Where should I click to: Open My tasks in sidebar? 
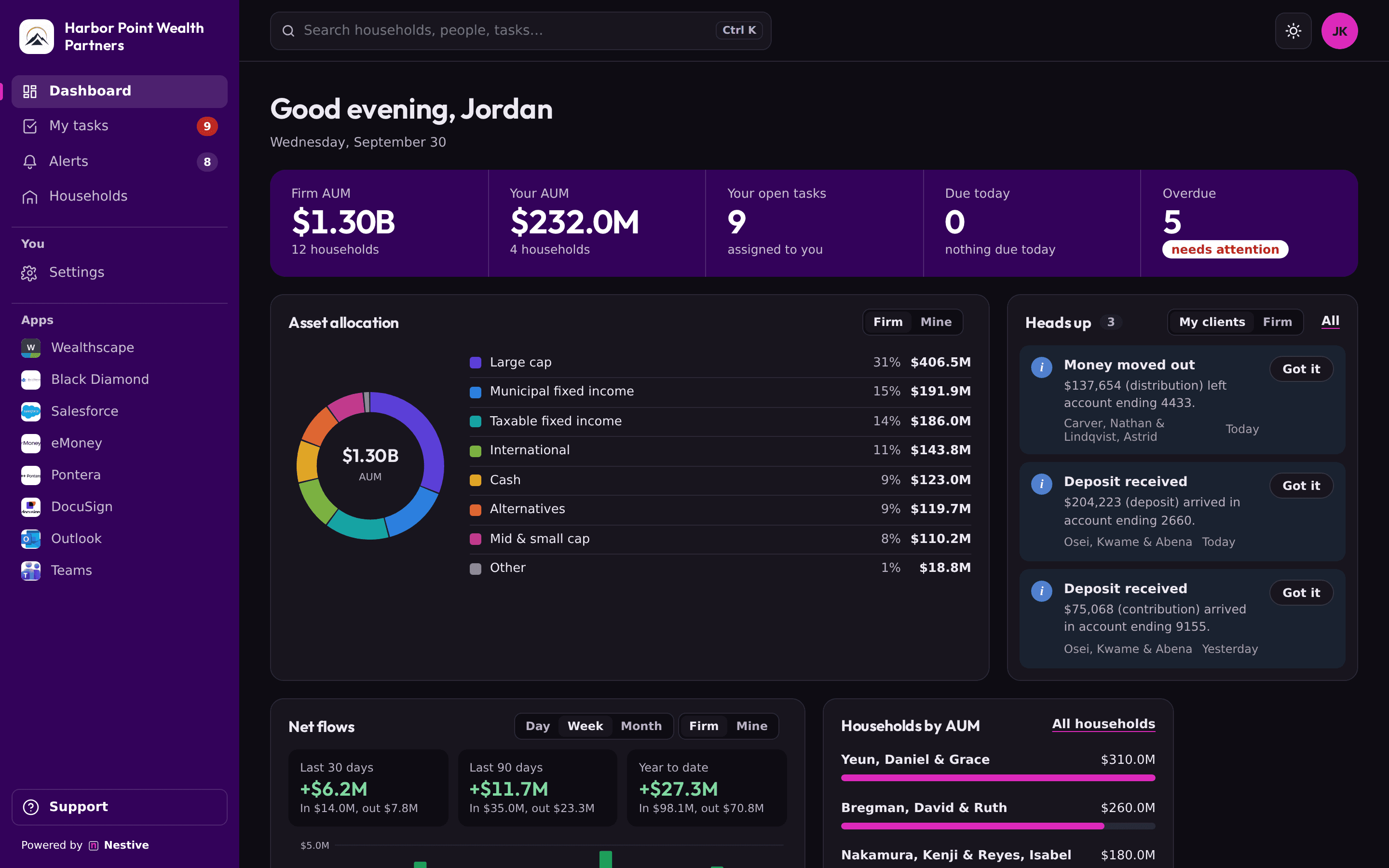[120, 126]
